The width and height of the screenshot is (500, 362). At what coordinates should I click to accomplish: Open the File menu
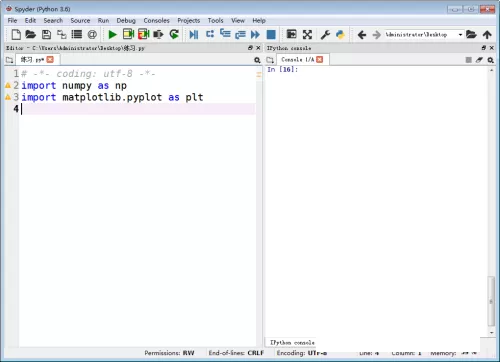coord(12,21)
